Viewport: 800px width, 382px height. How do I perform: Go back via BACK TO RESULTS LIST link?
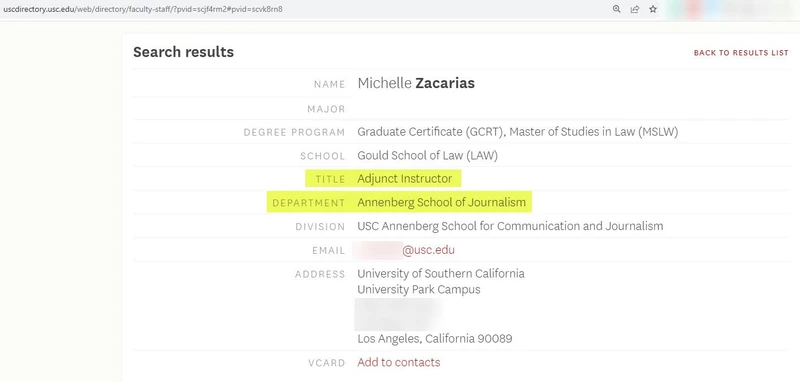[741, 53]
